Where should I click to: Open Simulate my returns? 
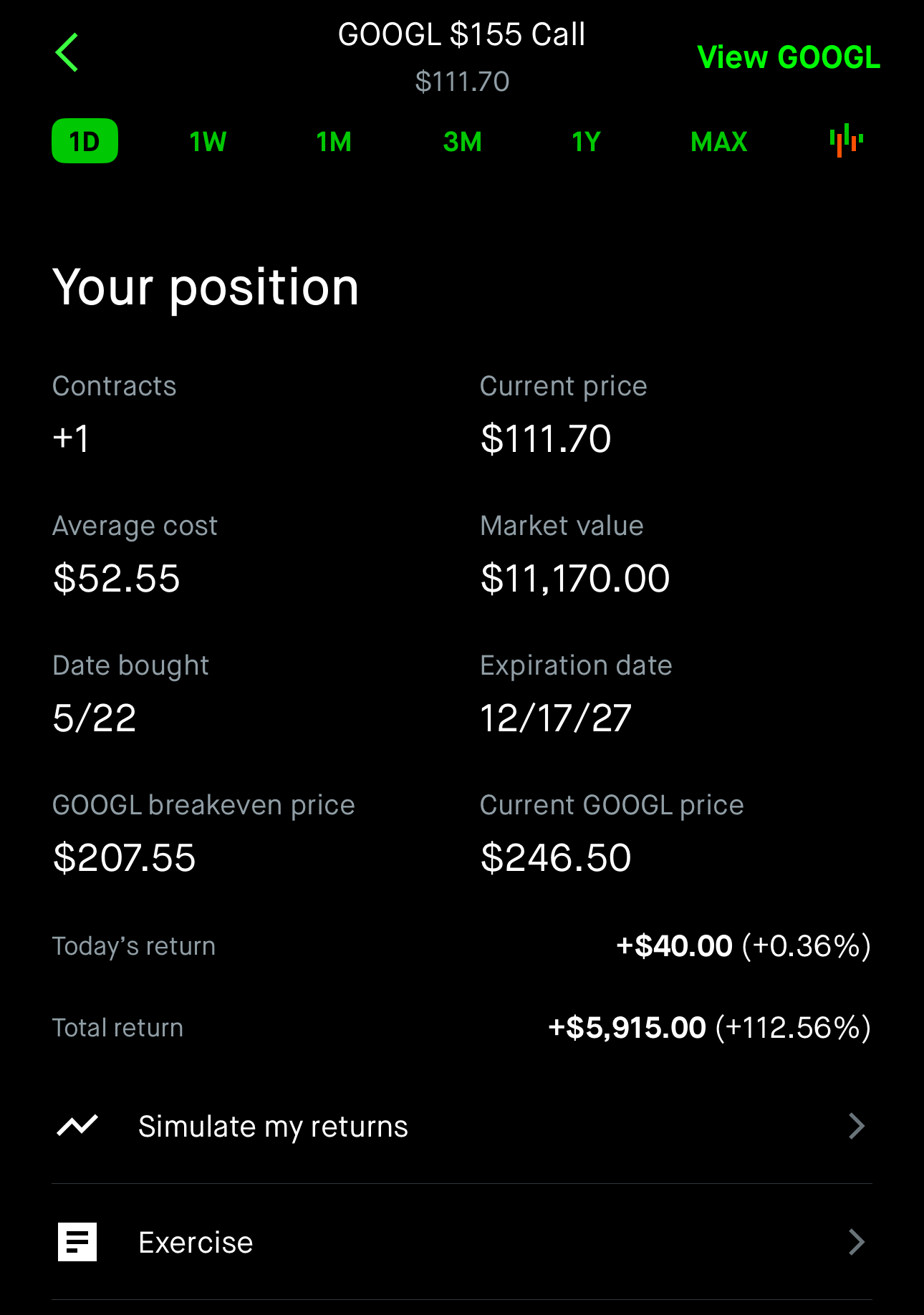[462, 1126]
